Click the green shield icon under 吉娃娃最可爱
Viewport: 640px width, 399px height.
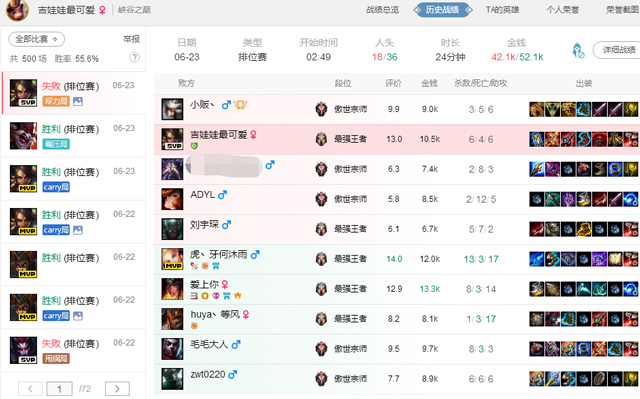(x=194, y=146)
